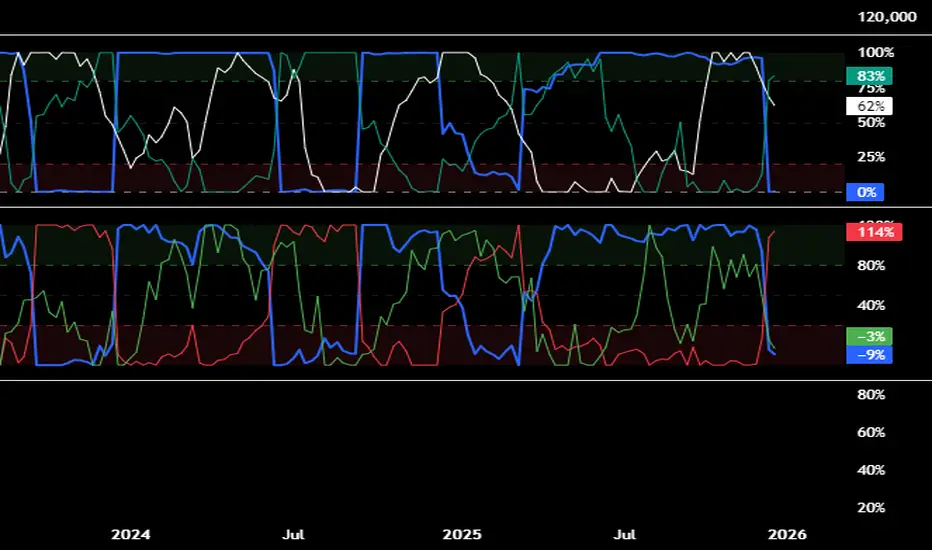Click the 25% label on upper pane scale

[x=871, y=157]
